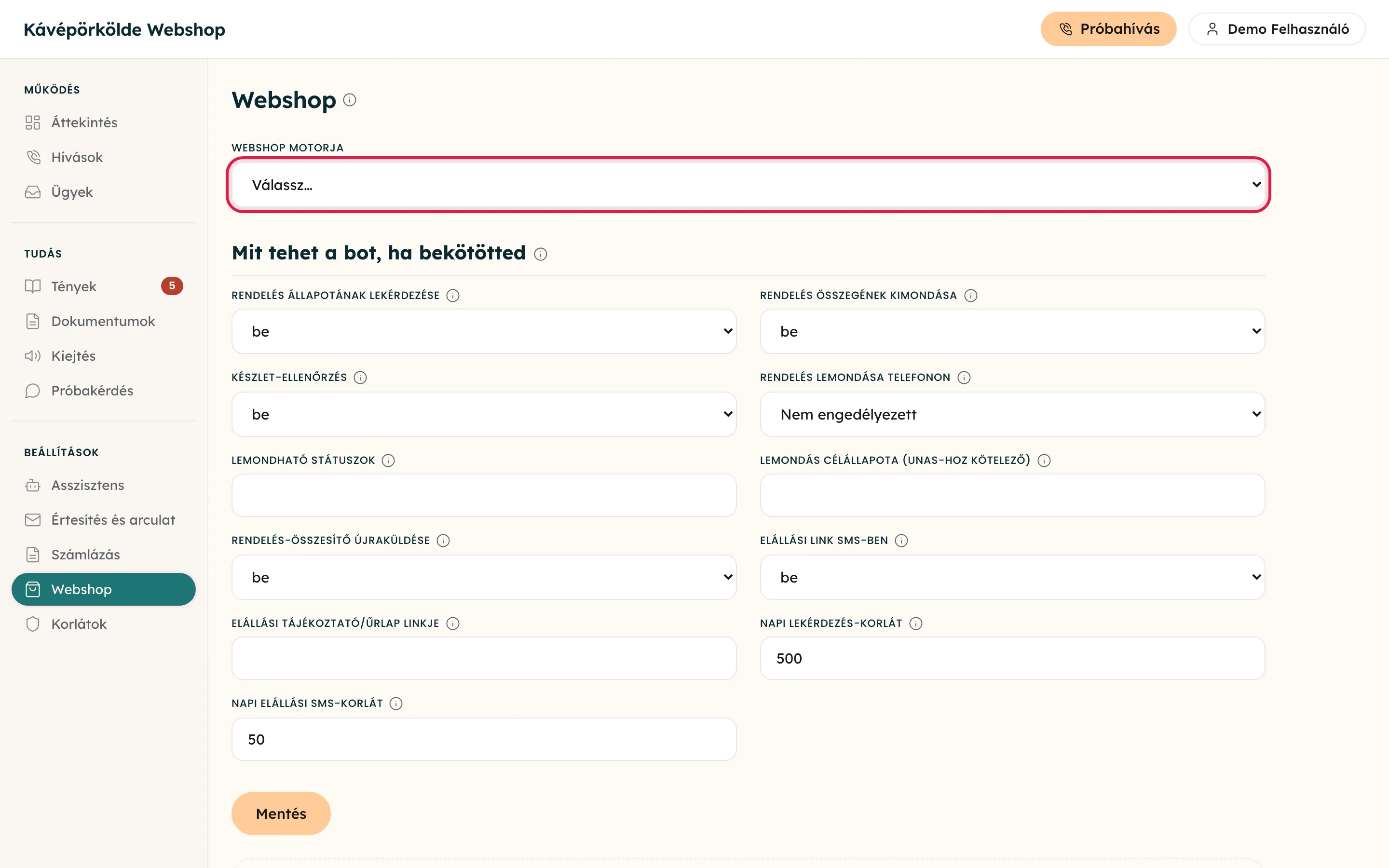Show info for Lemondás célállapota label
The height and width of the screenshot is (868, 1389).
point(1044,461)
